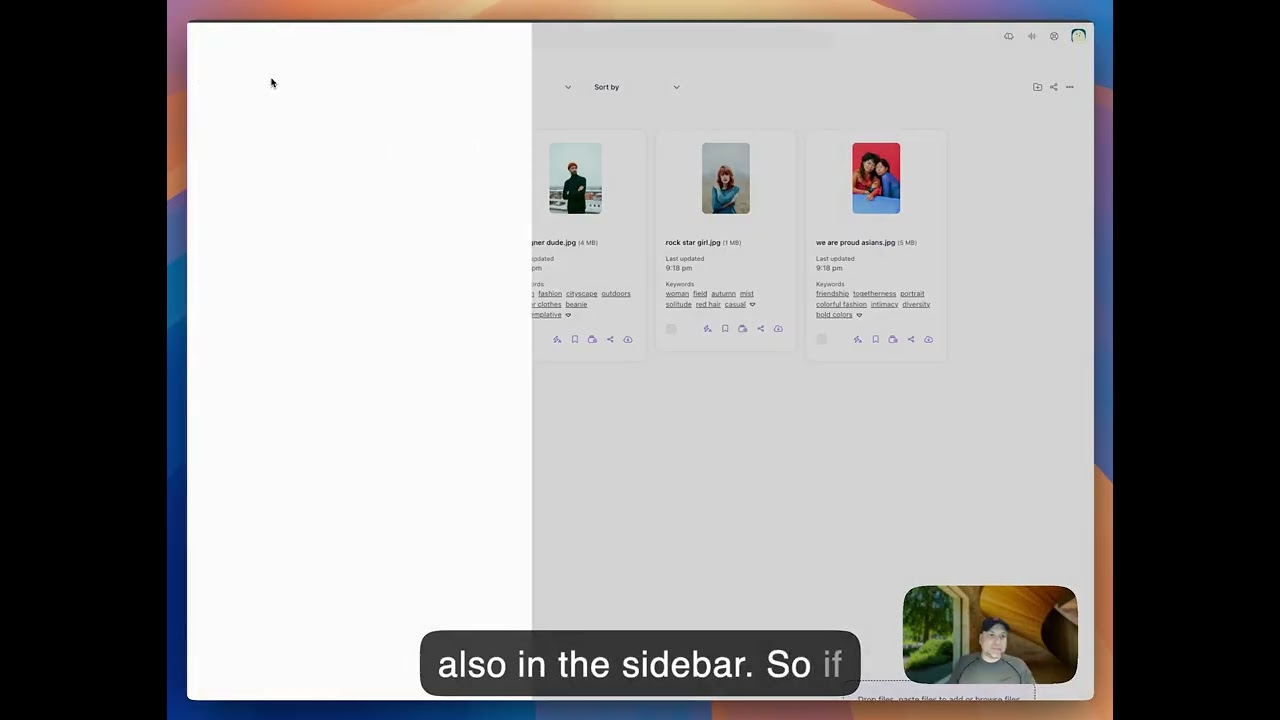This screenshot has height=720, width=1280.
Task: Click the 'solitude' keyword
Action: click(x=679, y=304)
